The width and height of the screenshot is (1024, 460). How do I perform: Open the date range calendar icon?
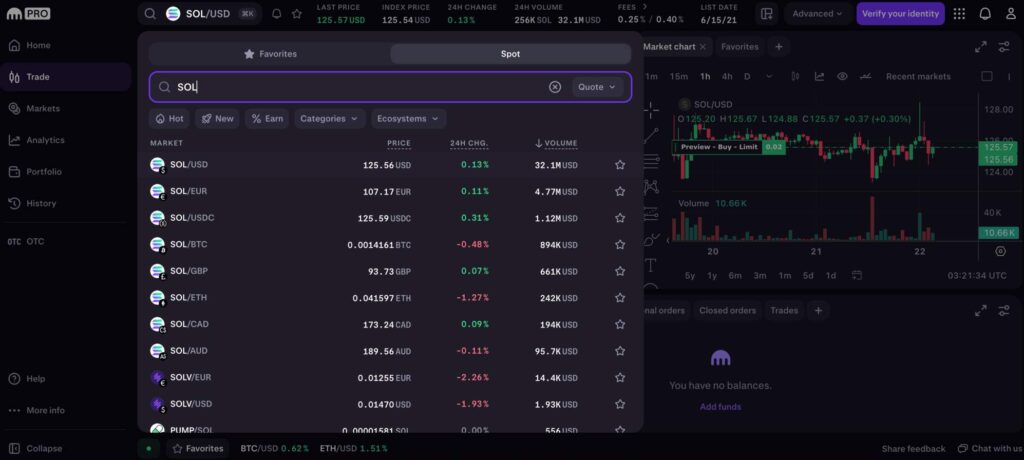857,276
